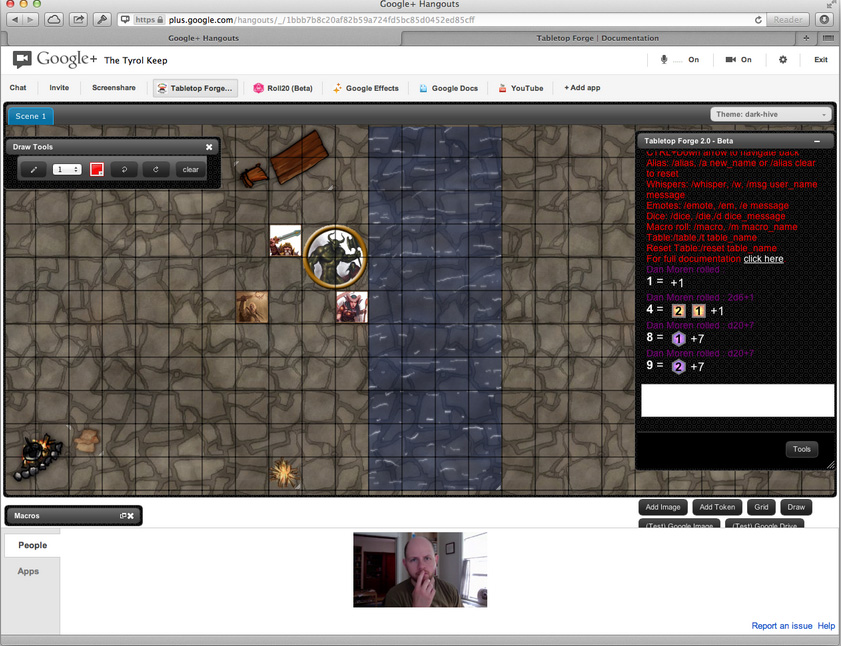Open the Theme: dark-hive dropdown
This screenshot has height=646, width=841.
click(x=771, y=114)
